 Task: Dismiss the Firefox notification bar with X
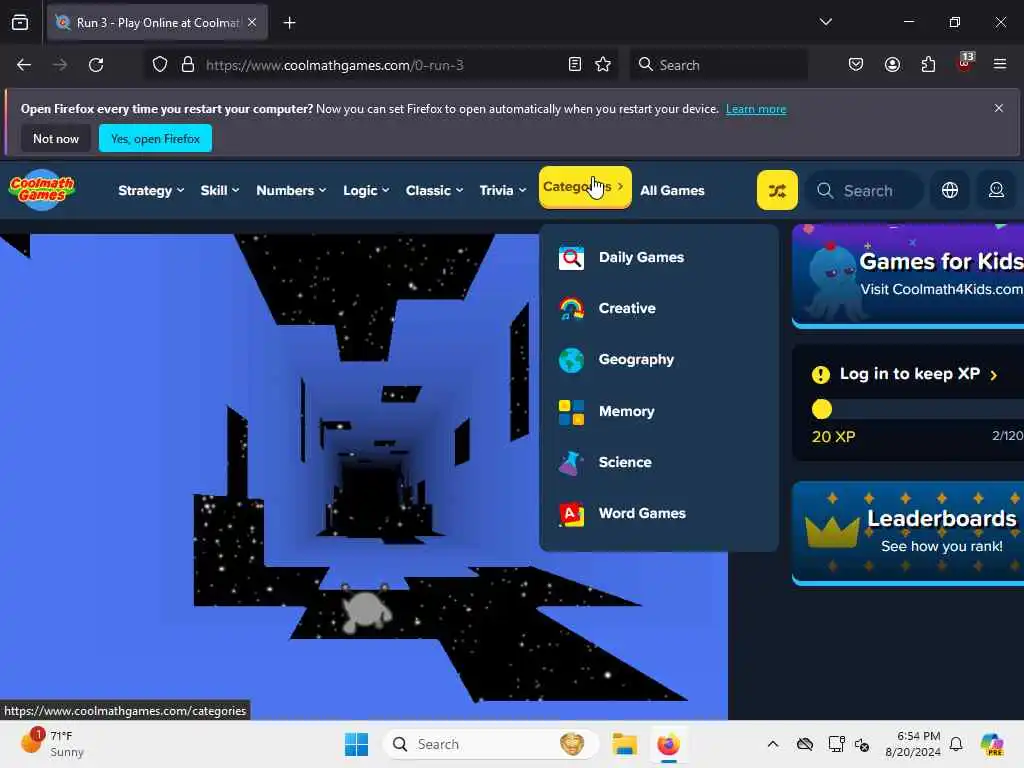coord(999,108)
